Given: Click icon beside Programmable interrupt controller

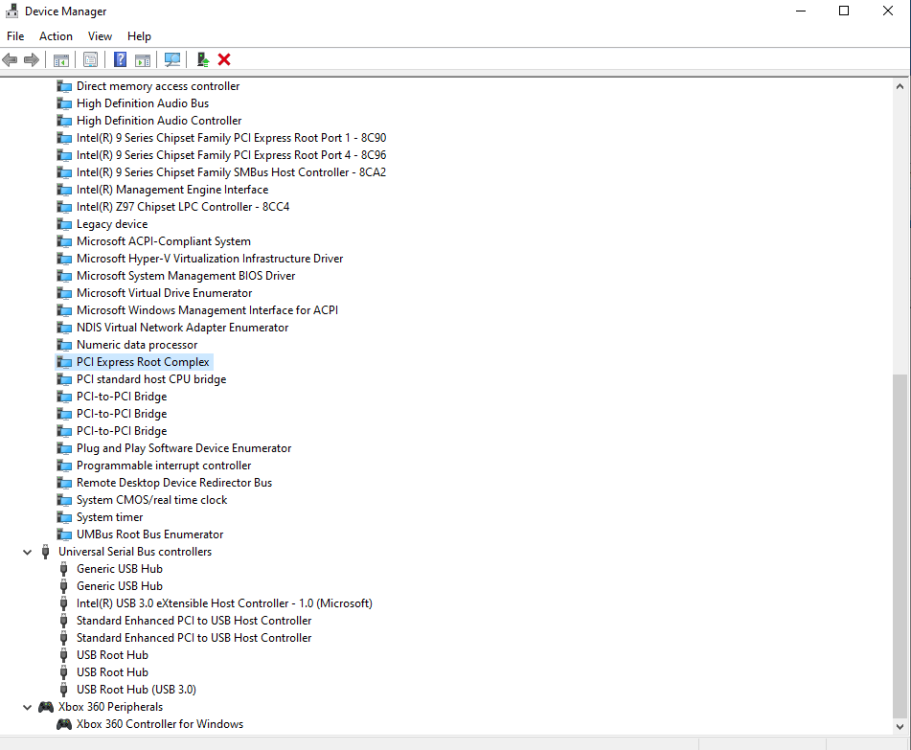Looking at the screenshot, I should pyautogui.click(x=64, y=465).
